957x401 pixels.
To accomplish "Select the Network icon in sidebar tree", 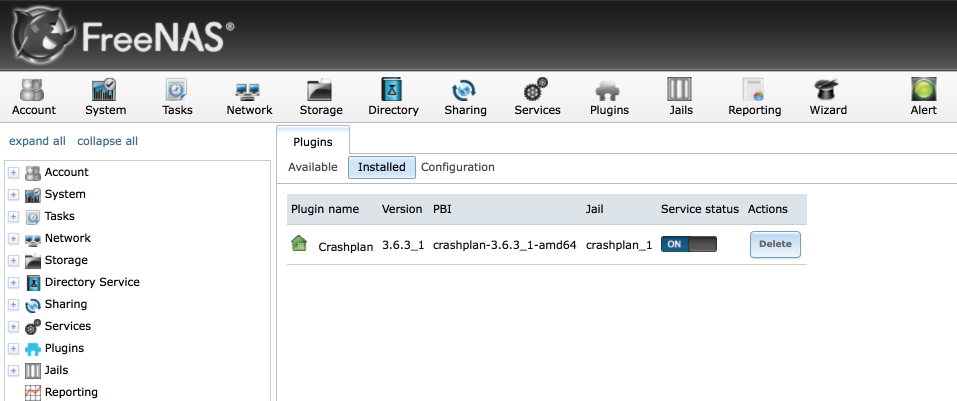I will click(x=33, y=239).
